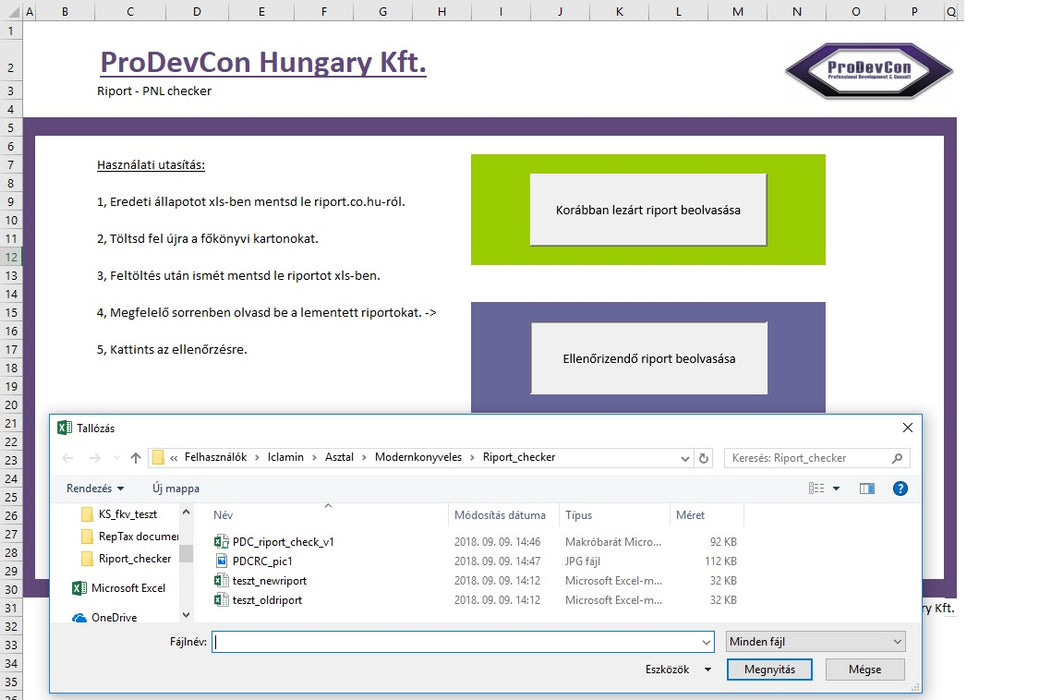Viewport: 1064px width, 700px height.
Task: Open OneDrive from the sidebar icon
Action: coord(78,617)
